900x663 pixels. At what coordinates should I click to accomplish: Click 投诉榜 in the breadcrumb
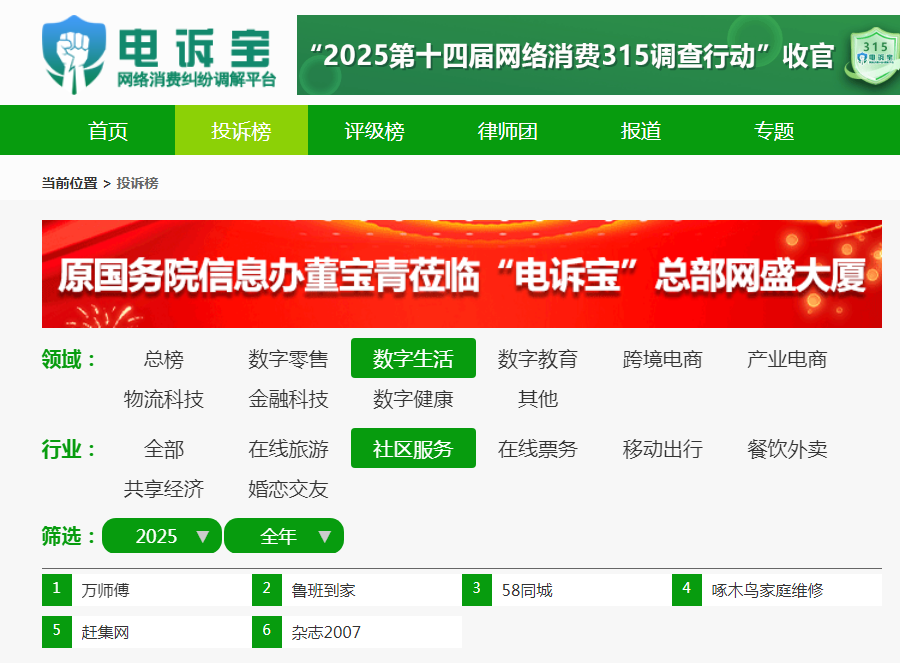tap(137, 183)
